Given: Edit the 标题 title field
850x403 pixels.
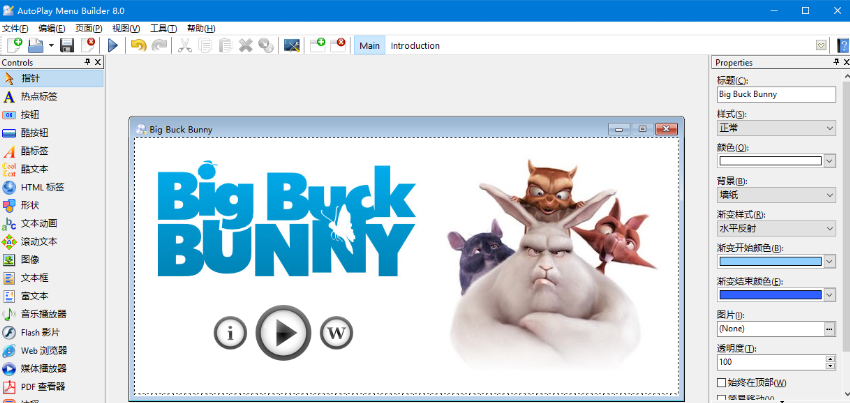Looking at the screenshot, I should pyautogui.click(x=776, y=94).
